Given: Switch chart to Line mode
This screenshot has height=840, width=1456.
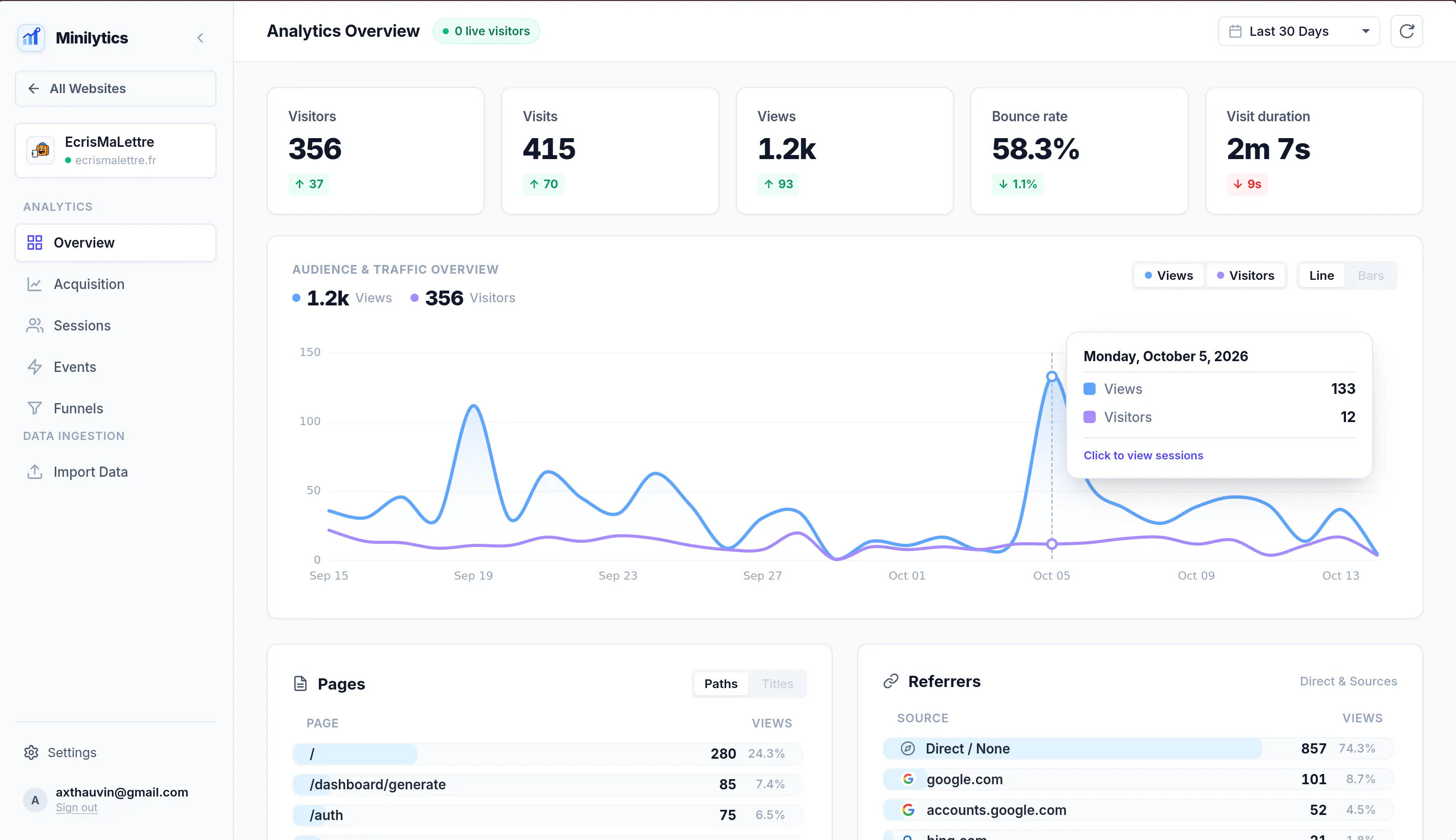Looking at the screenshot, I should tap(1321, 276).
